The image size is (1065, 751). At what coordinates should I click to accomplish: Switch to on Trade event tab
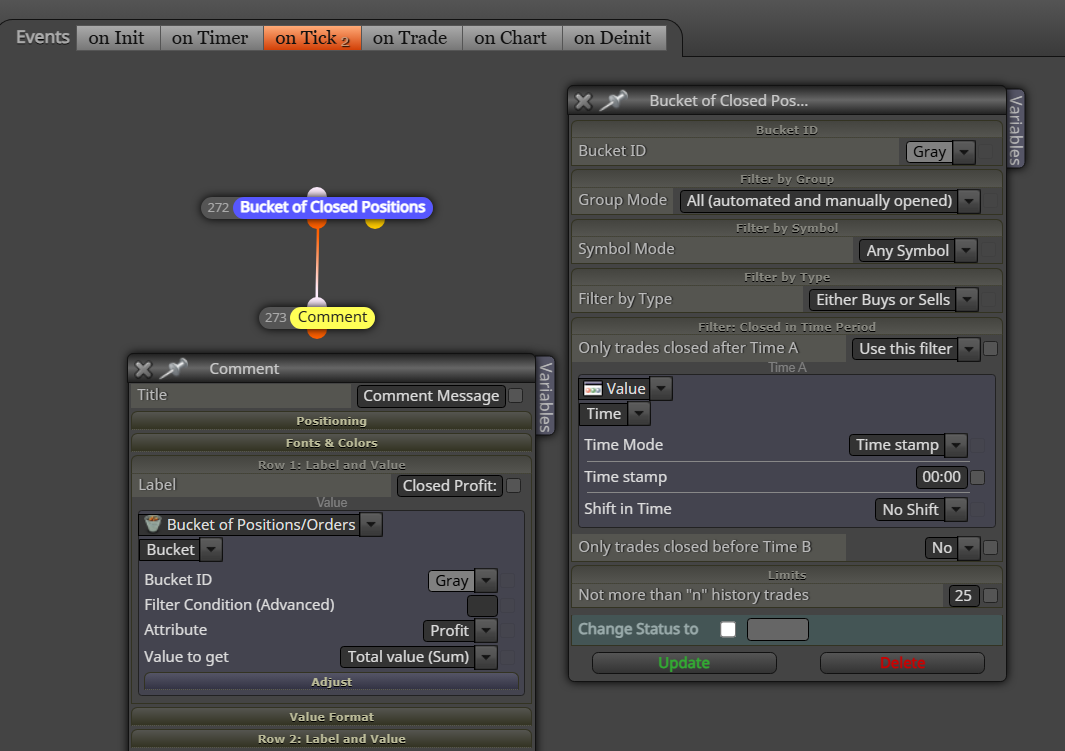410,38
